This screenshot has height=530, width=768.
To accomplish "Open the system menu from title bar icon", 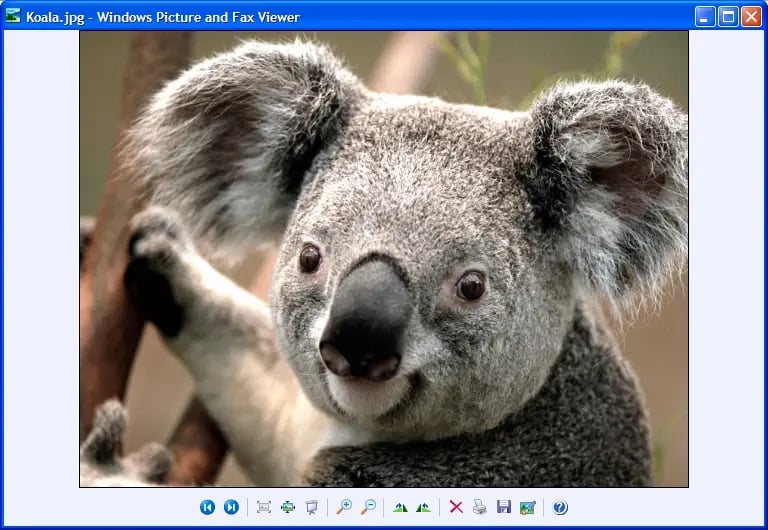I will point(13,16).
